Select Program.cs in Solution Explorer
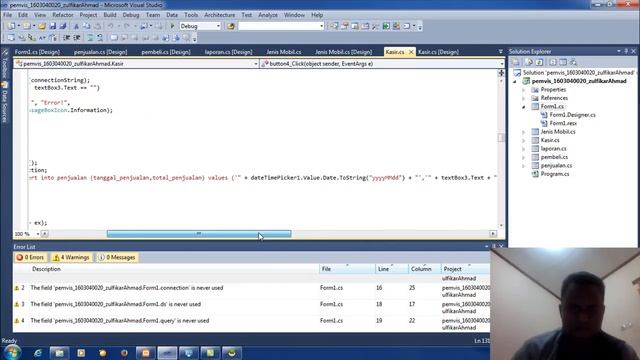Viewport: 640px width, 360px height. click(555, 174)
